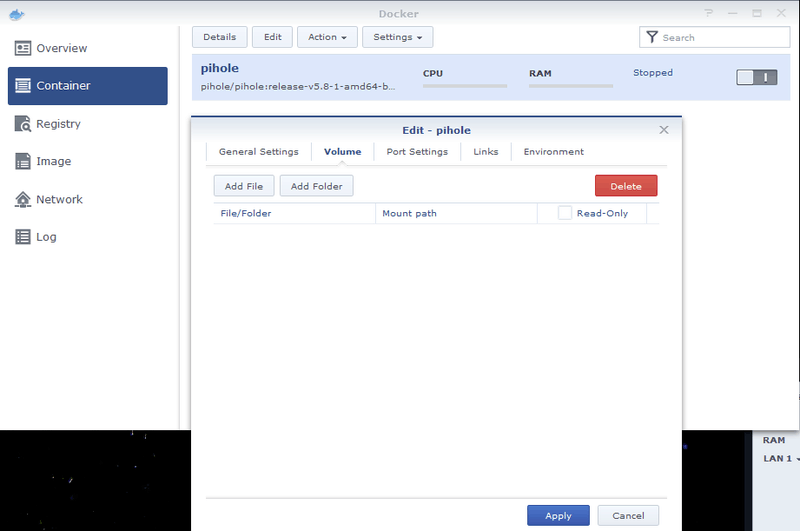Click the pihole CPU usage bar
Image resolution: width=800 pixels, height=531 pixels.
coord(465,86)
